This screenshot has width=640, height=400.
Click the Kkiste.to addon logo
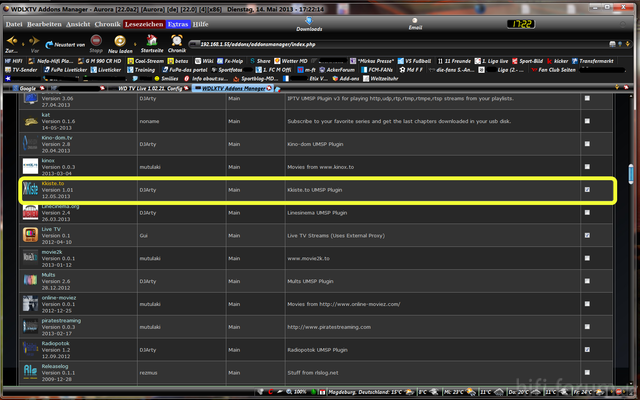pyautogui.click(x=31, y=189)
